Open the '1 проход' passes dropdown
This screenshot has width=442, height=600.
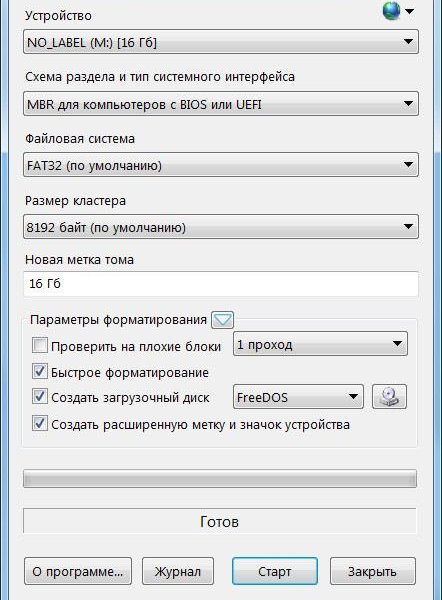tap(320, 344)
